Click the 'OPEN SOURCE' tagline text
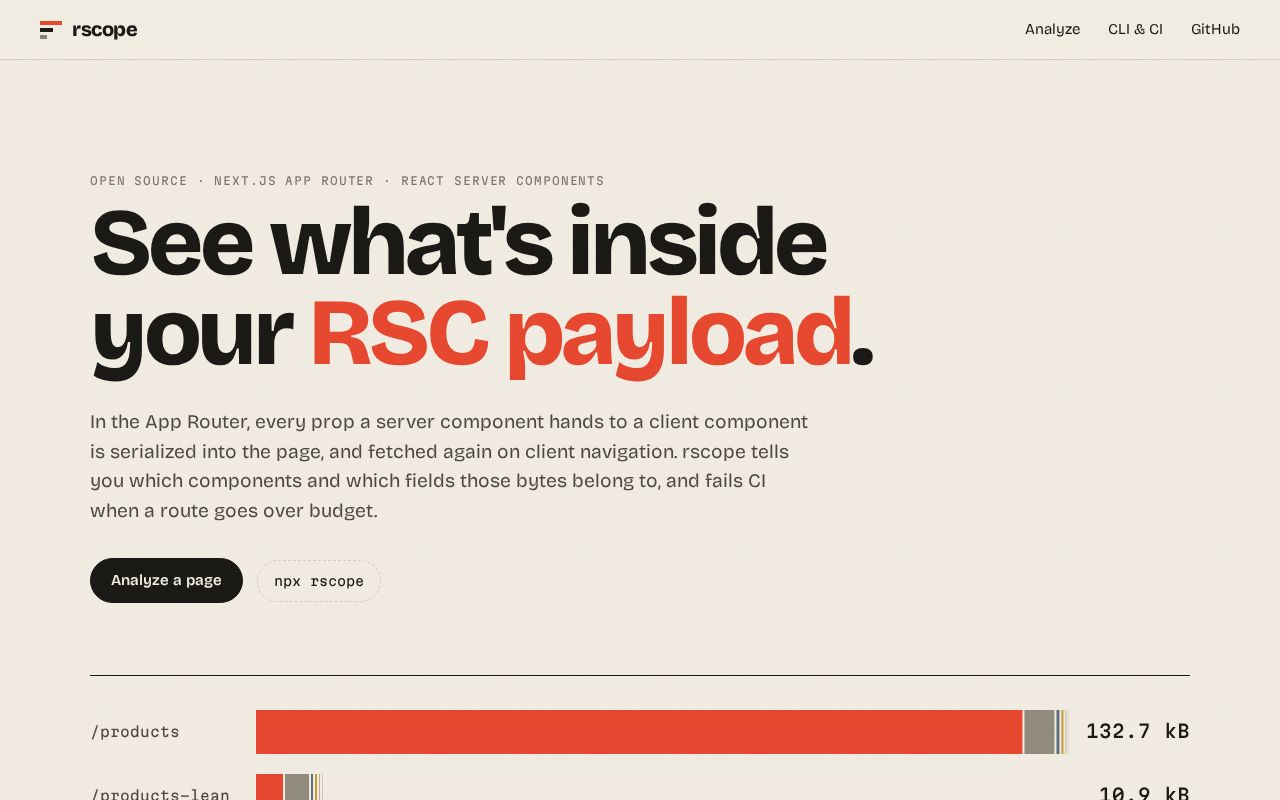The height and width of the screenshot is (800, 1280). click(139, 181)
